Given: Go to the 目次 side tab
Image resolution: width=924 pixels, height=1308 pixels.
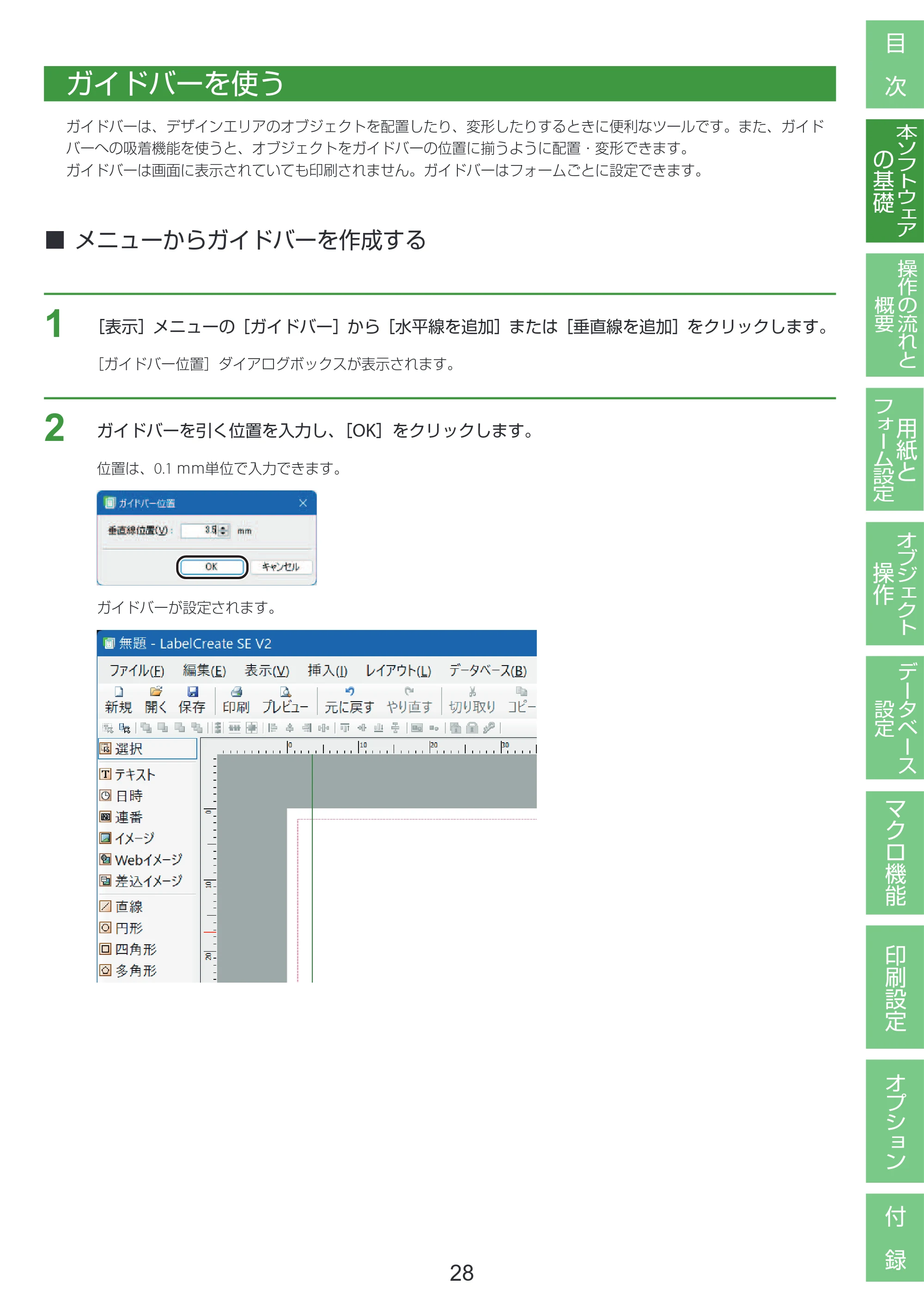Looking at the screenshot, I should coord(895,64).
